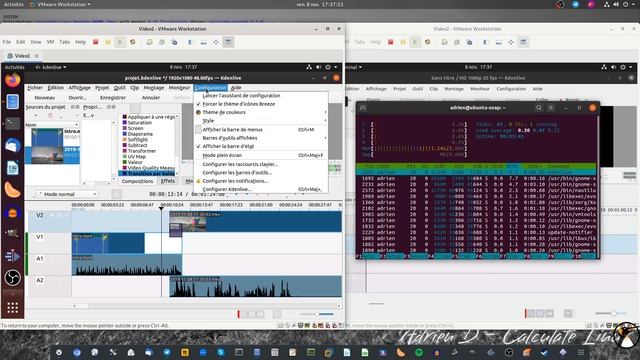Open the Projet menu in Kdenlive
640x360 pixels.
102,88
